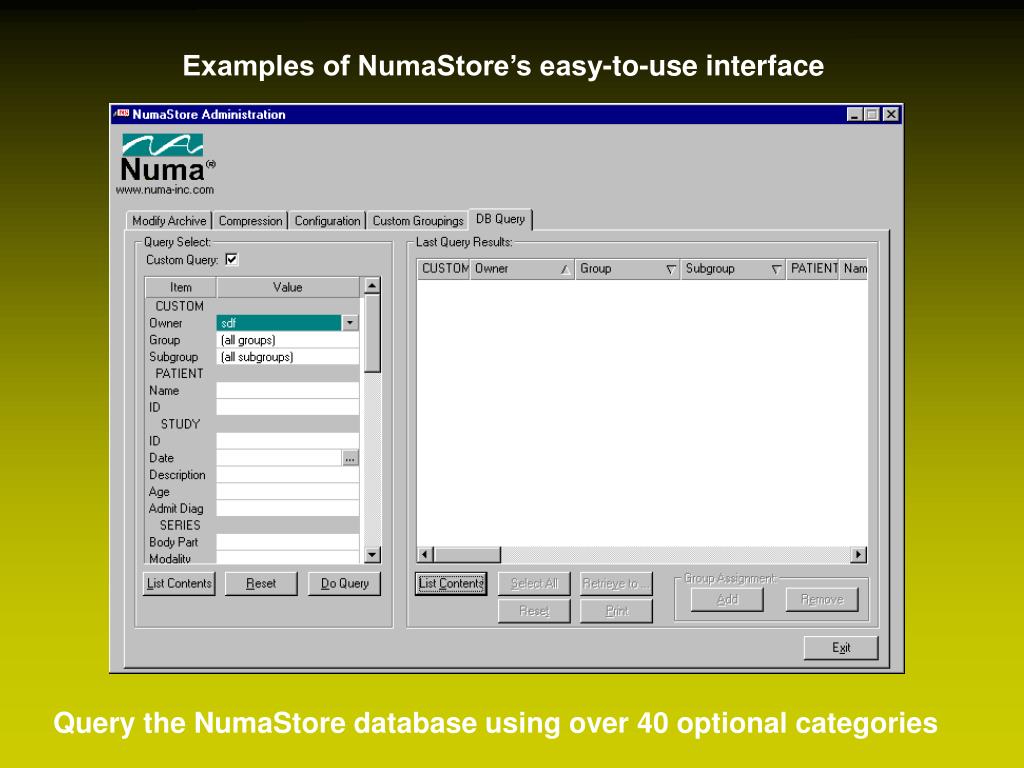Screen dimensions: 1024x768
Task: Select the DB Query tab
Action: tap(500, 219)
